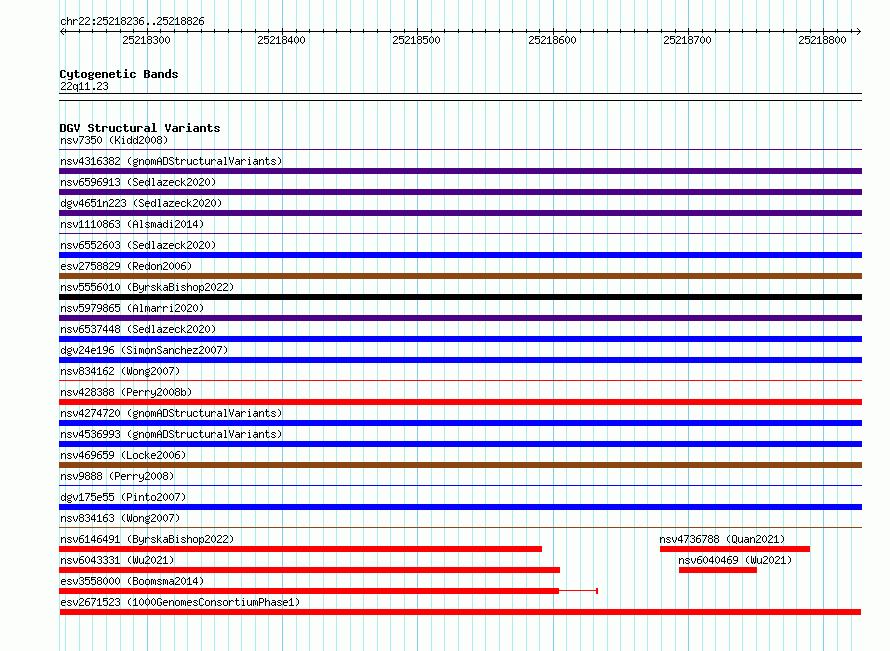Click variant label nsv428388 (Perry2008b)
This screenshot has height=651, width=890.
(x=126, y=392)
